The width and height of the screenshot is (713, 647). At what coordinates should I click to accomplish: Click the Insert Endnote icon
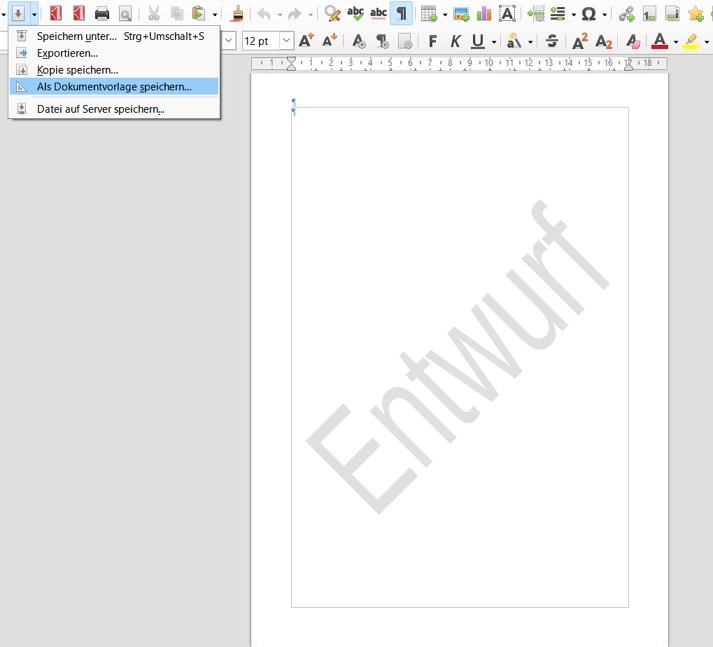[x=672, y=14]
